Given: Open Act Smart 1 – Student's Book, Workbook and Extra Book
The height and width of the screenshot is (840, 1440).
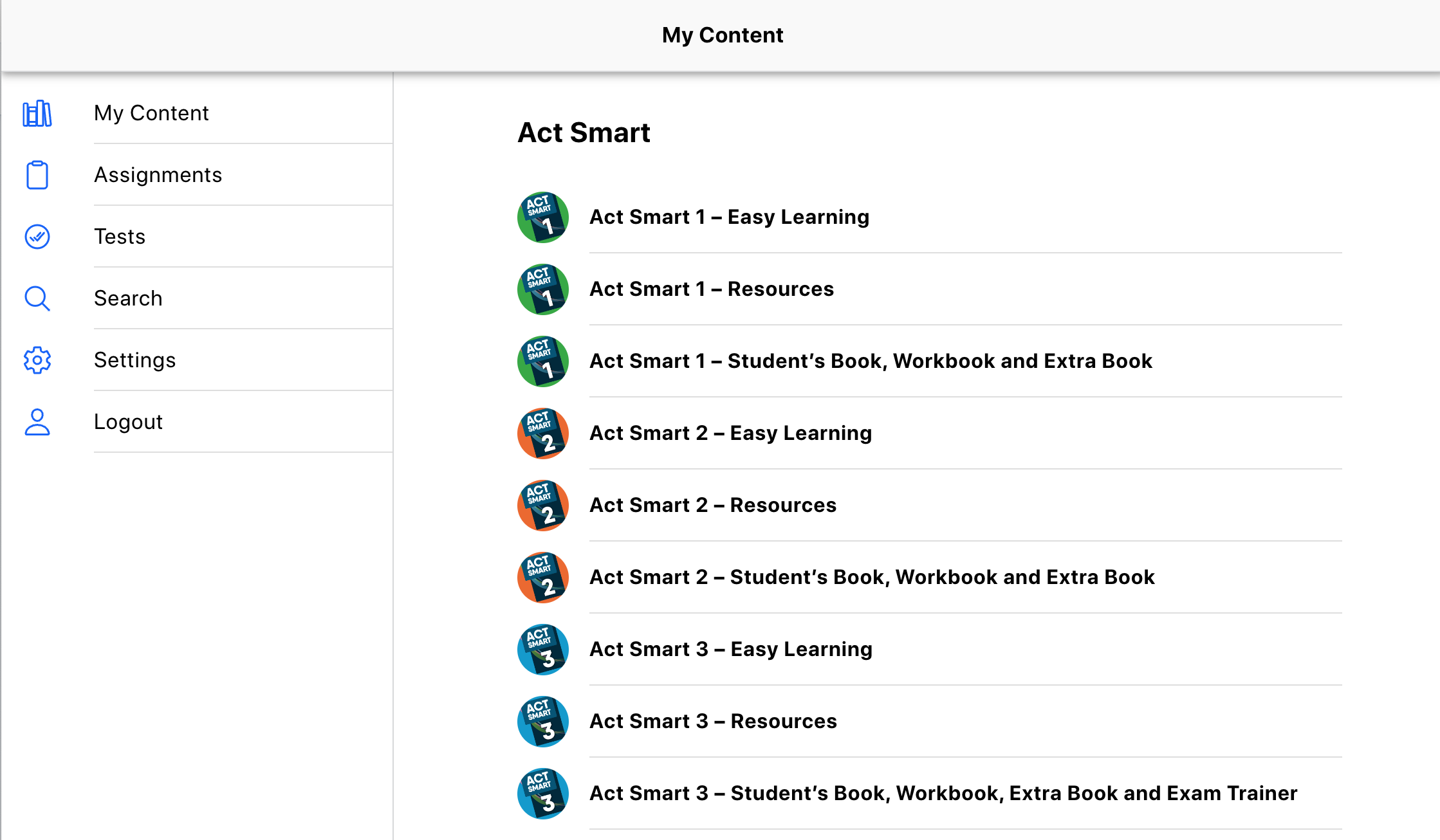Looking at the screenshot, I should tap(871, 361).
